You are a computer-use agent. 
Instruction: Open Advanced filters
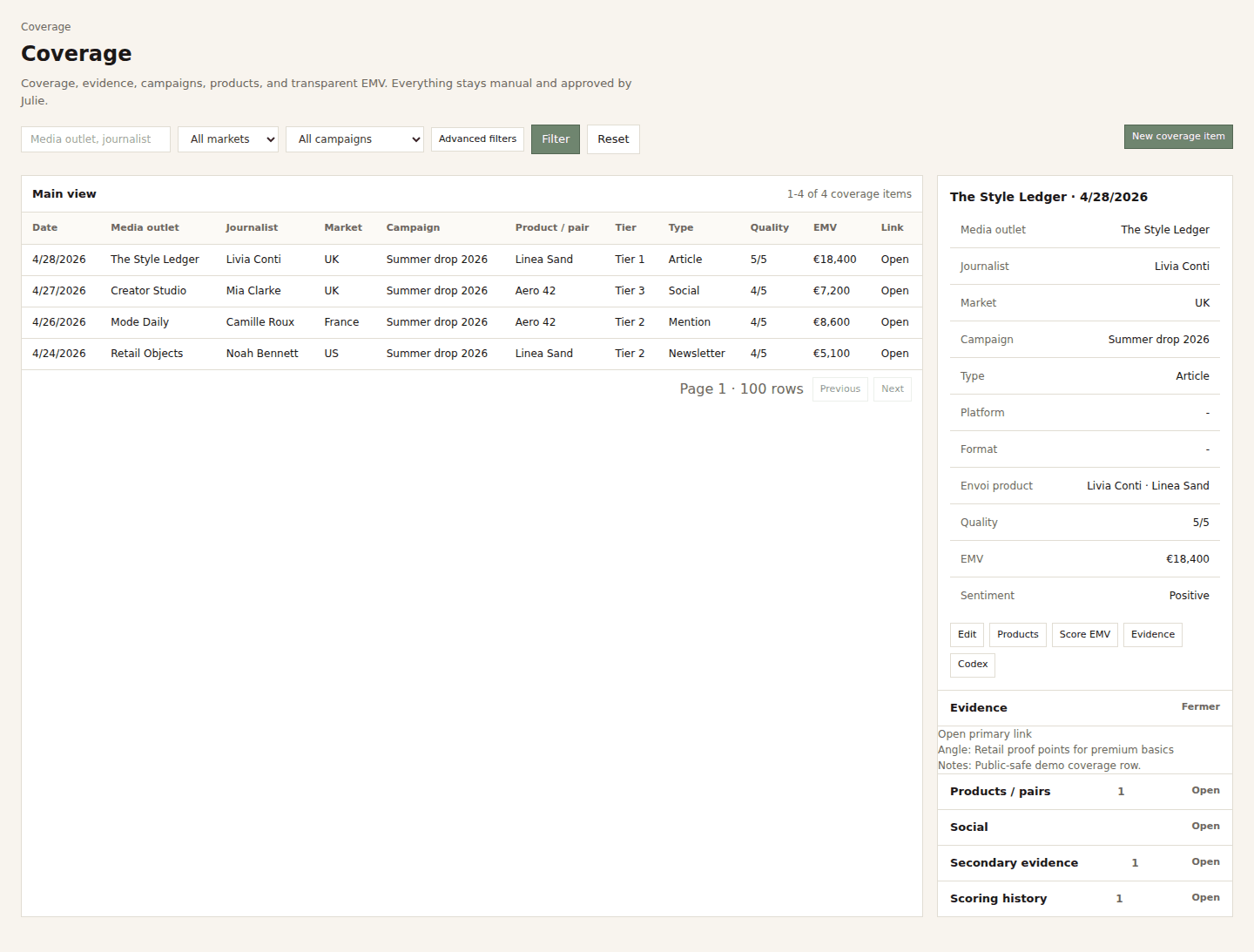point(477,139)
